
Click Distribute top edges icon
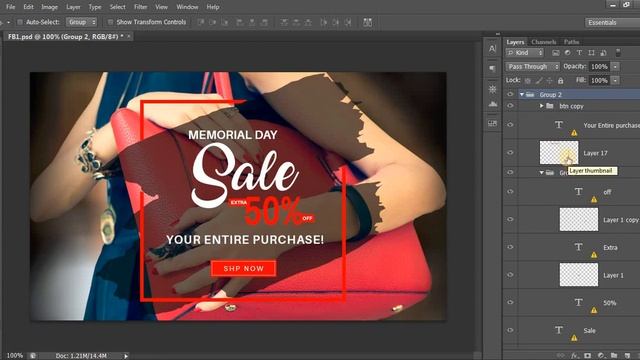click(x=284, y=22)
